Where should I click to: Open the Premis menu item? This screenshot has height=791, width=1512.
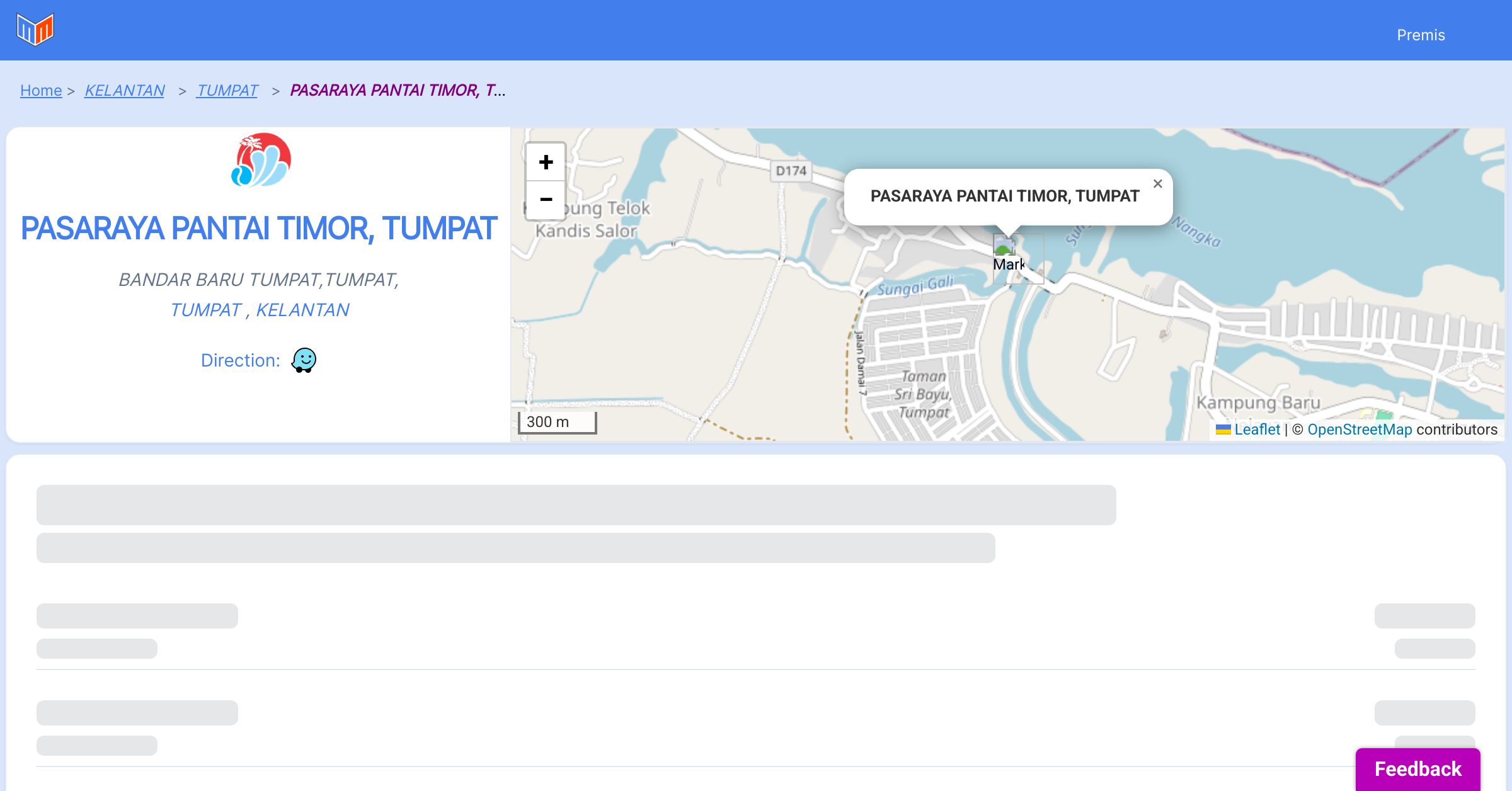[x=1420, y=35]
